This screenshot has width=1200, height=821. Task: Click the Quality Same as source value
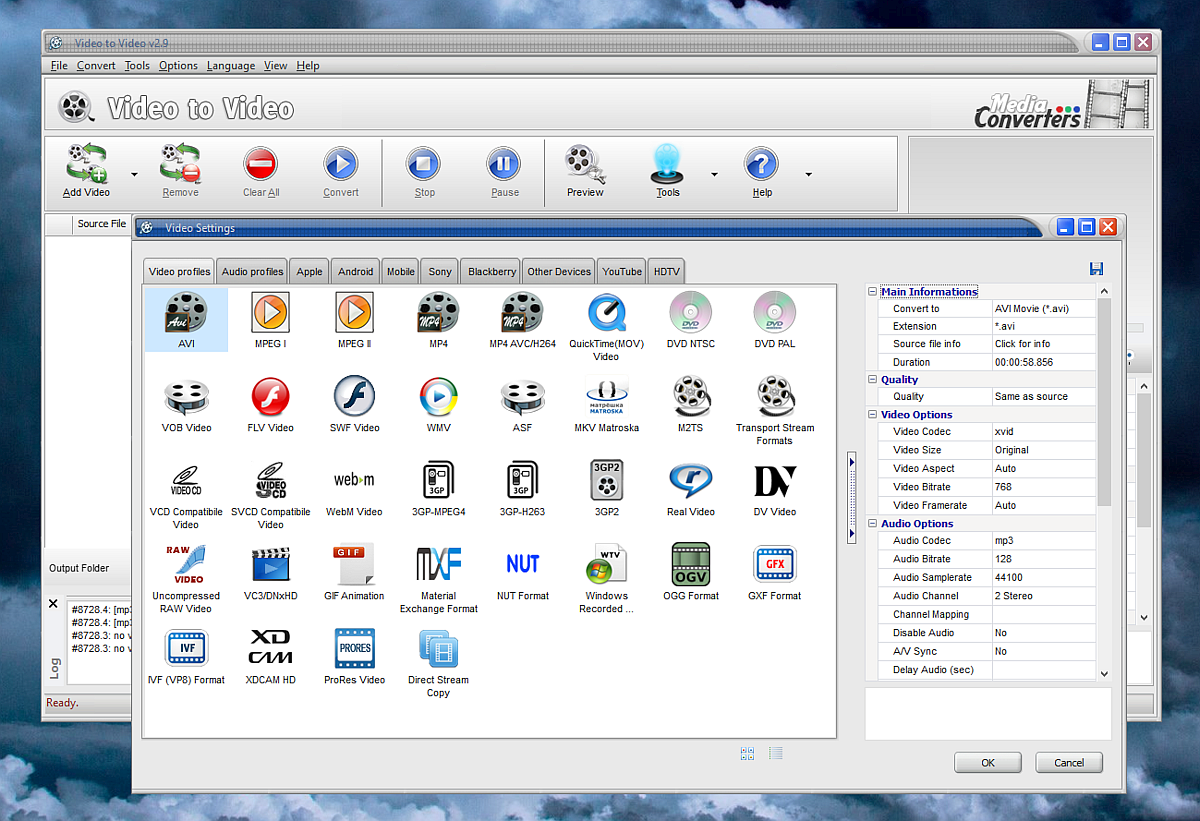point(1044,396)
